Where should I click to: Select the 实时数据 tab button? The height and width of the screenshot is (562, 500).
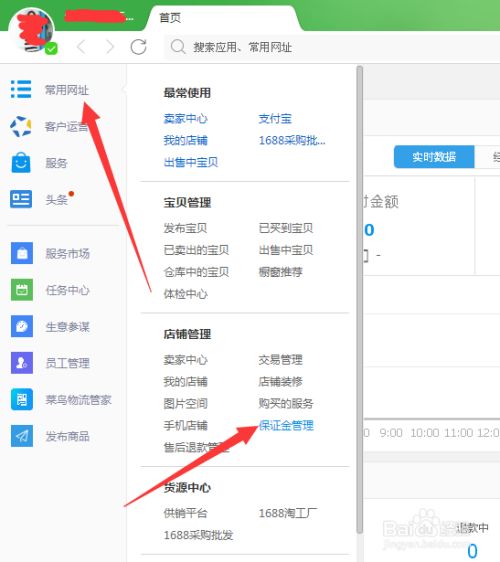click(434, 157)
